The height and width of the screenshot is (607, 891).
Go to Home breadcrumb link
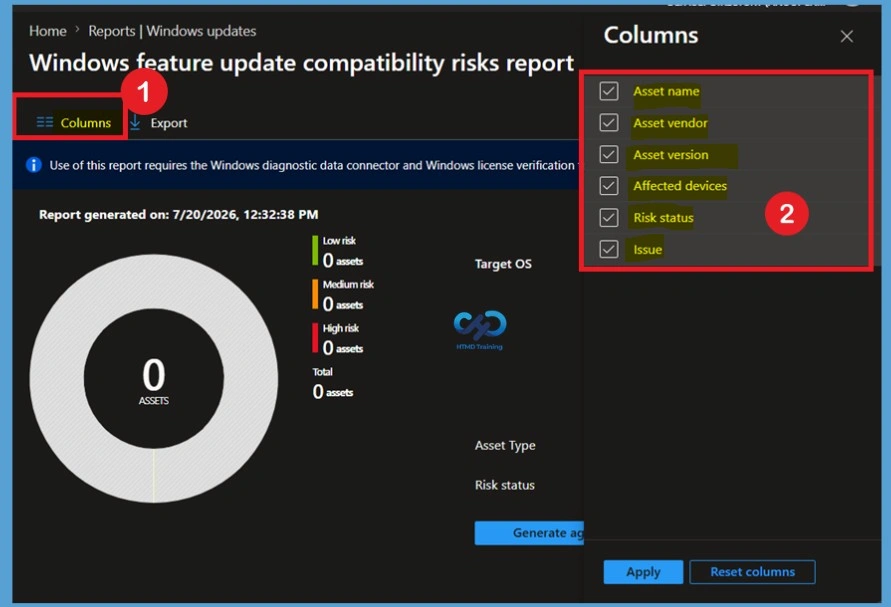(x=48, y=31)
